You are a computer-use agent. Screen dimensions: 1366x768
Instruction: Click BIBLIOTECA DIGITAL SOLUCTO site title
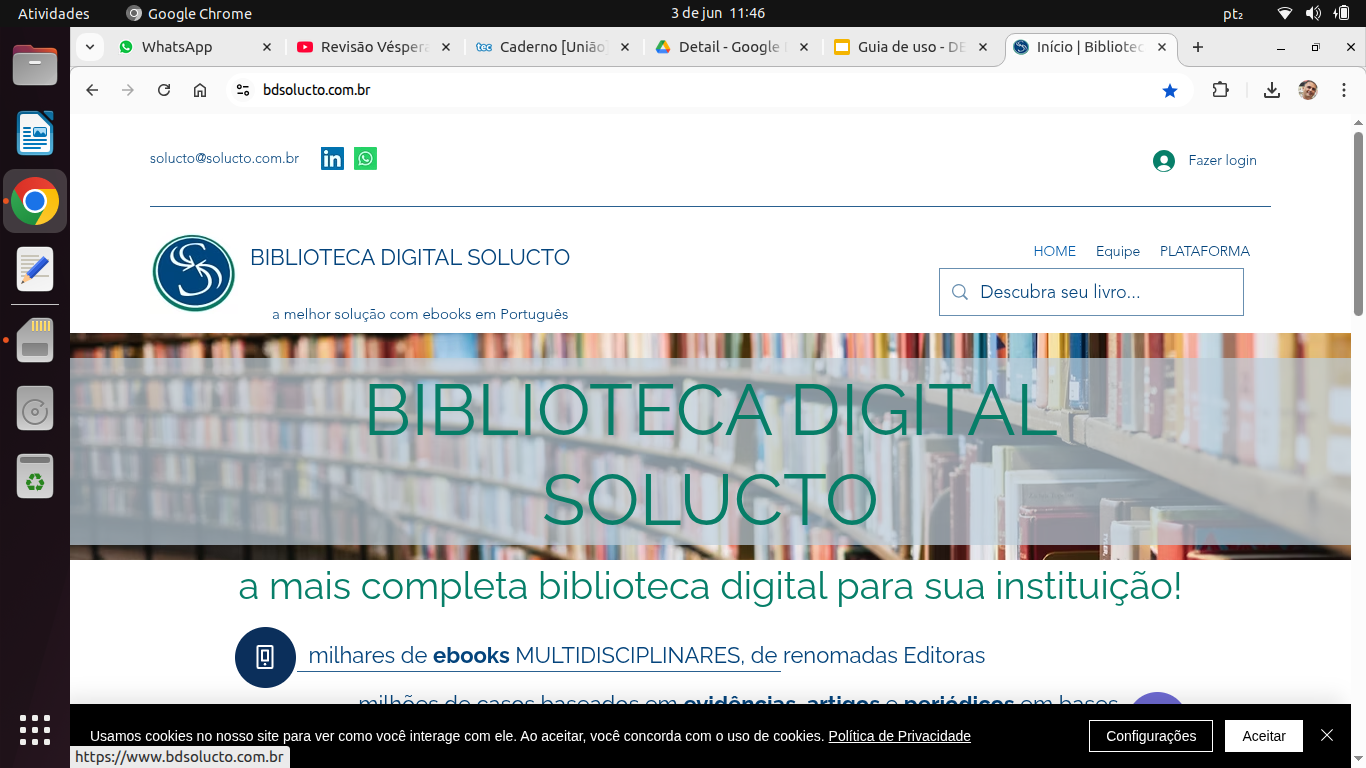coord(410,257)
